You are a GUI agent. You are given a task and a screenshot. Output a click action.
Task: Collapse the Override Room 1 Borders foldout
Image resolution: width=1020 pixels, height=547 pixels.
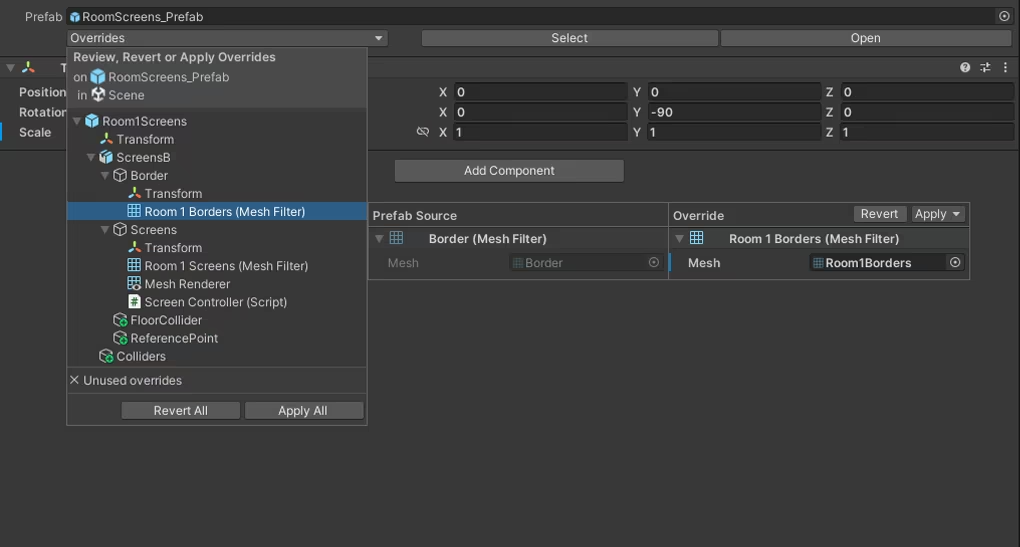pos(679,239)
